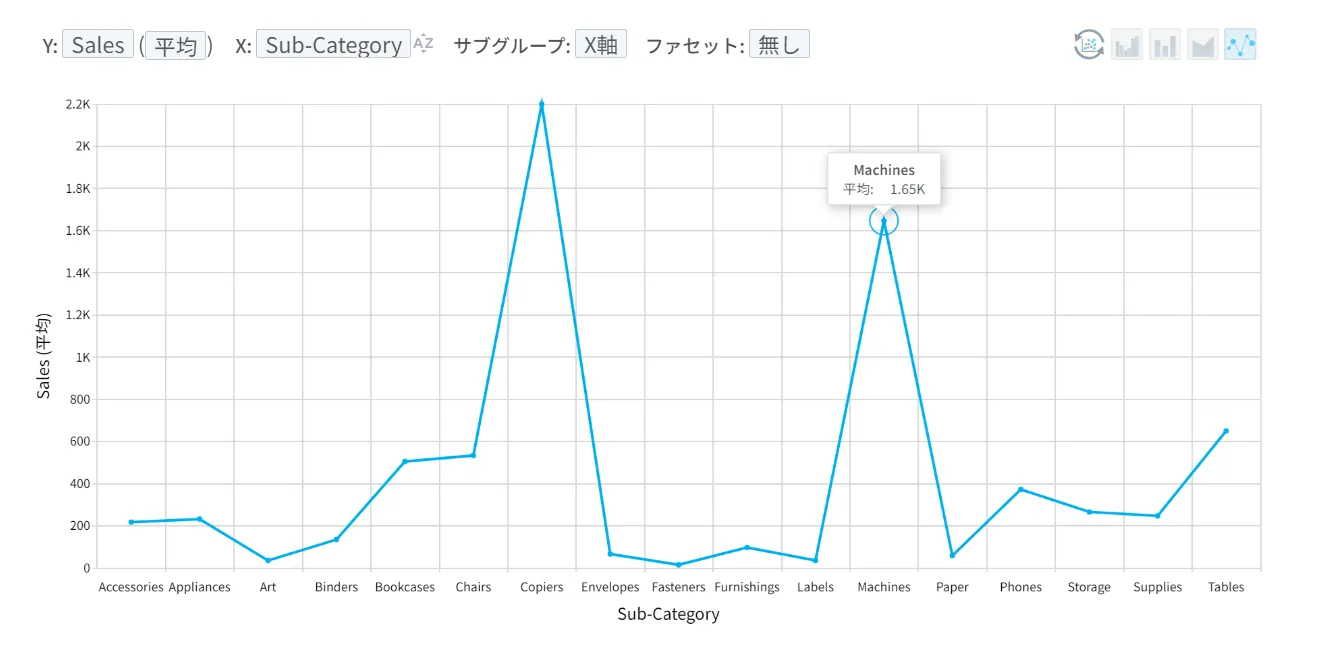The image size is (1319, 655).
Task: Click the Phones data point
Action: (x=1021, y=489)
